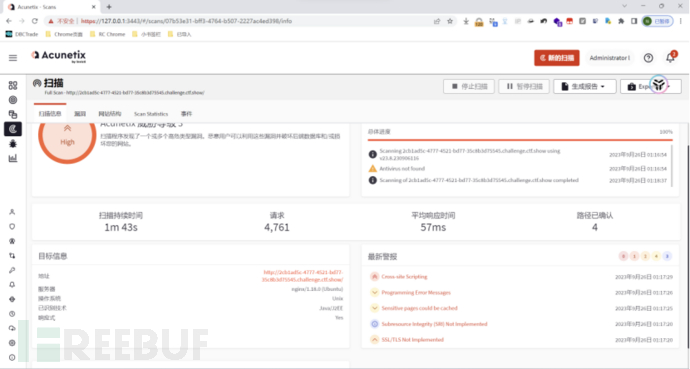Image resolution: width=690 pixels, height=369 pixels.
Task: Open the Targets bullseye sidebar icon
Action: 13,100
